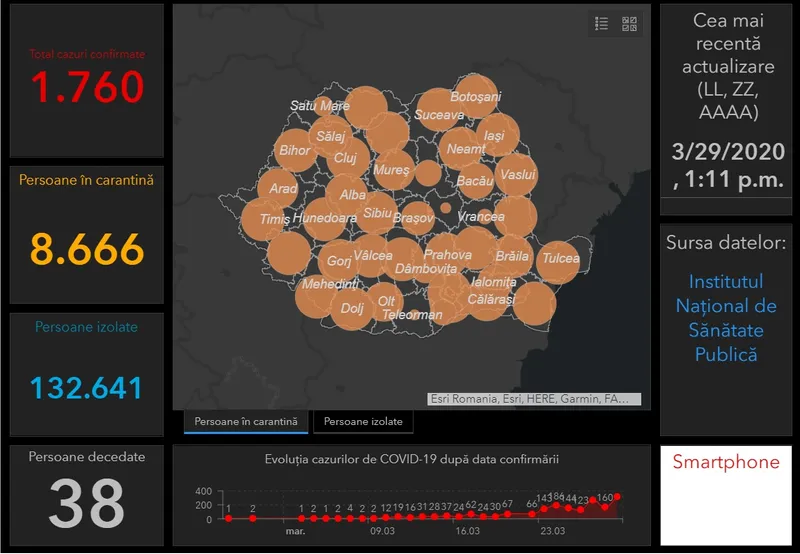Click the Vaslui county bubble

click(516, 174)
